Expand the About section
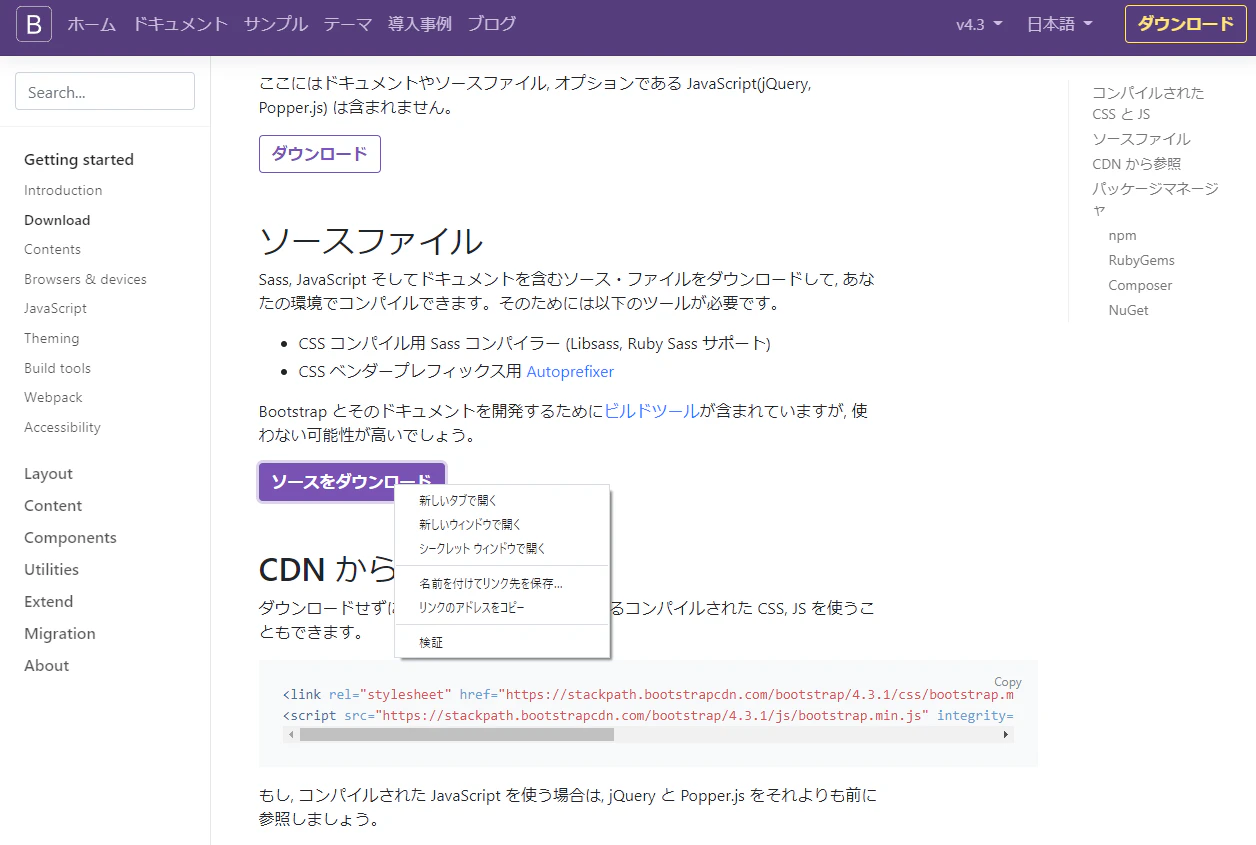The image size is (1256, 845). click(x=46, y=666)
